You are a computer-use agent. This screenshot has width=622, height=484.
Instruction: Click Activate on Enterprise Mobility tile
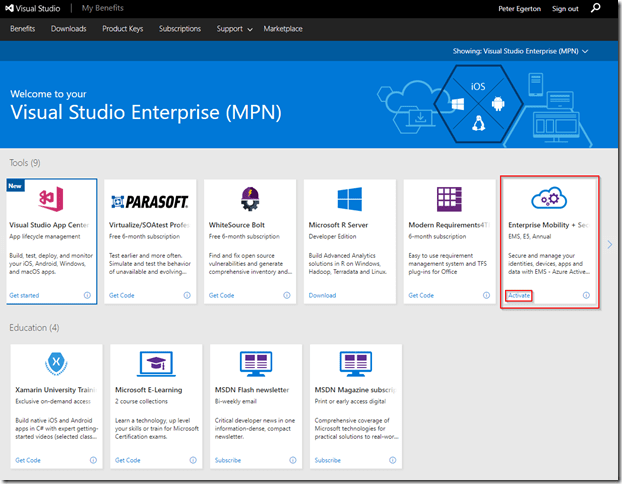(519, 295)
